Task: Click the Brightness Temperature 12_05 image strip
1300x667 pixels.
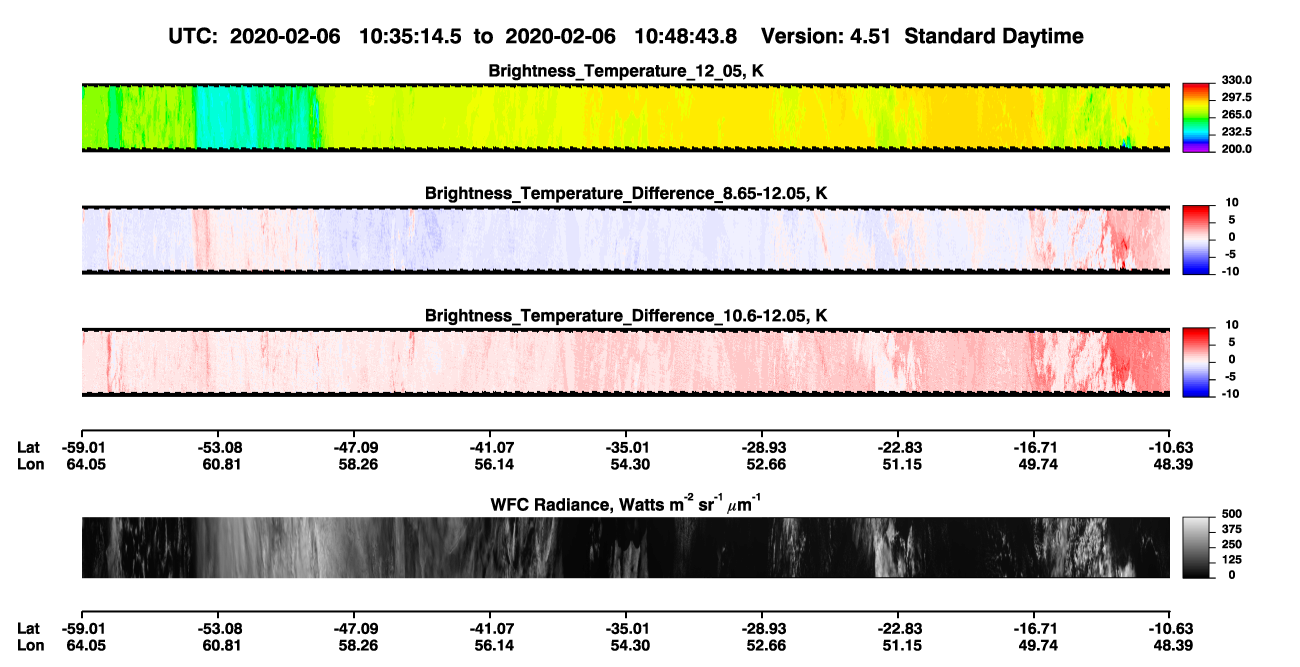Action: [625, 117]
